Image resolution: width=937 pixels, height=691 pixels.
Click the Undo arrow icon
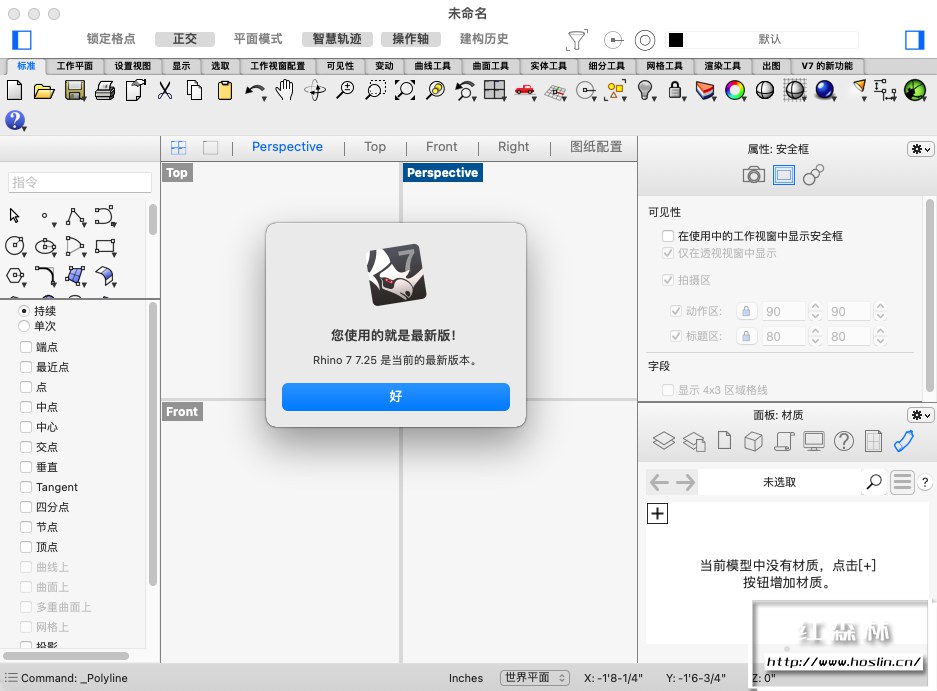(255, 91)
